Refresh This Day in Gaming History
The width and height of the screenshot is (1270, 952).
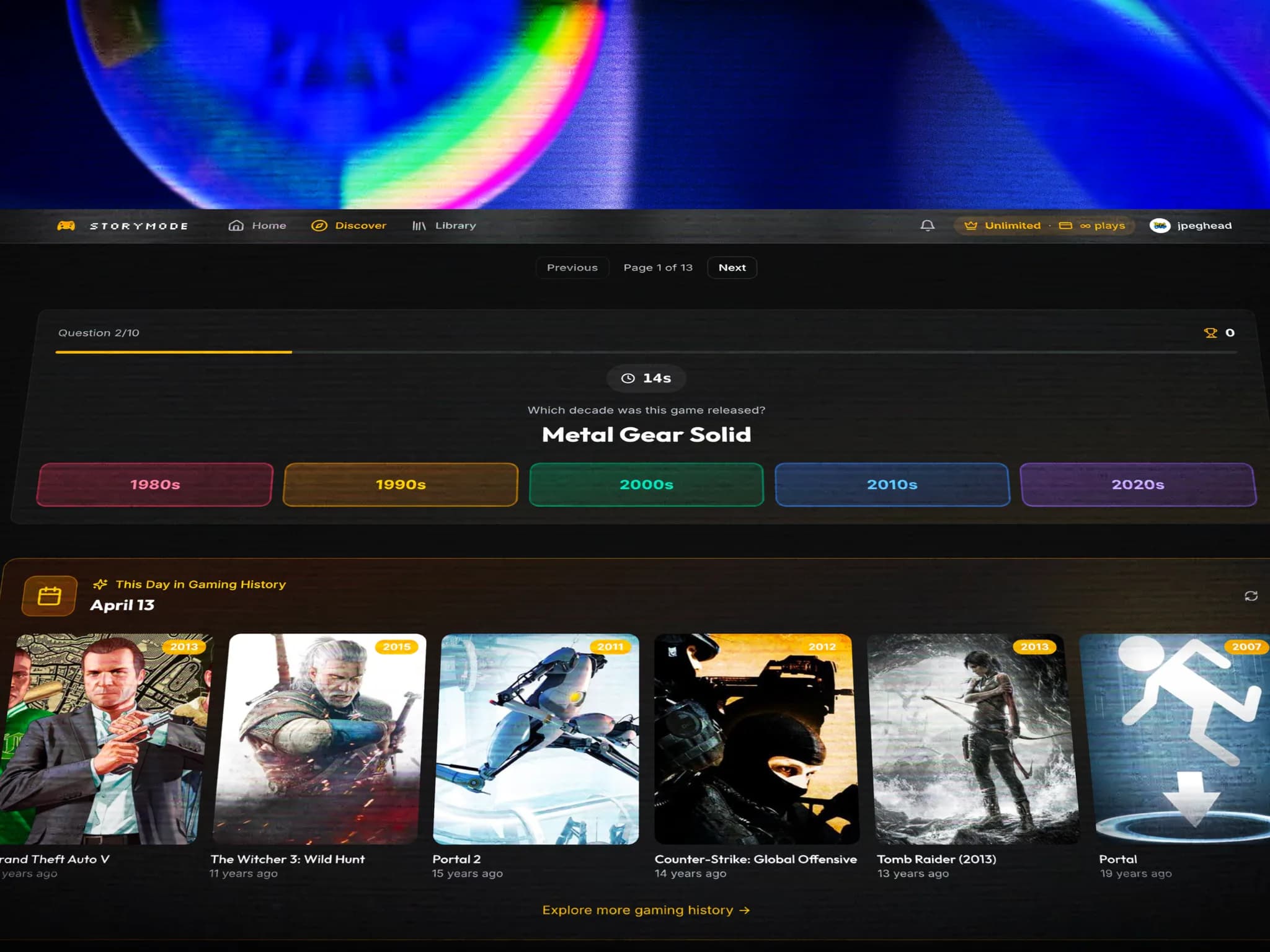1251,596
